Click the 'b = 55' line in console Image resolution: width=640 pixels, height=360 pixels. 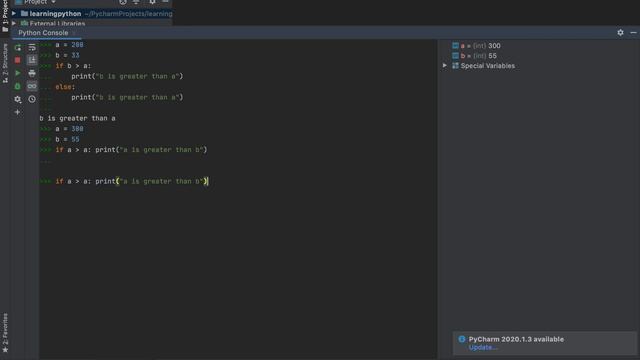(x=67, y=140)
